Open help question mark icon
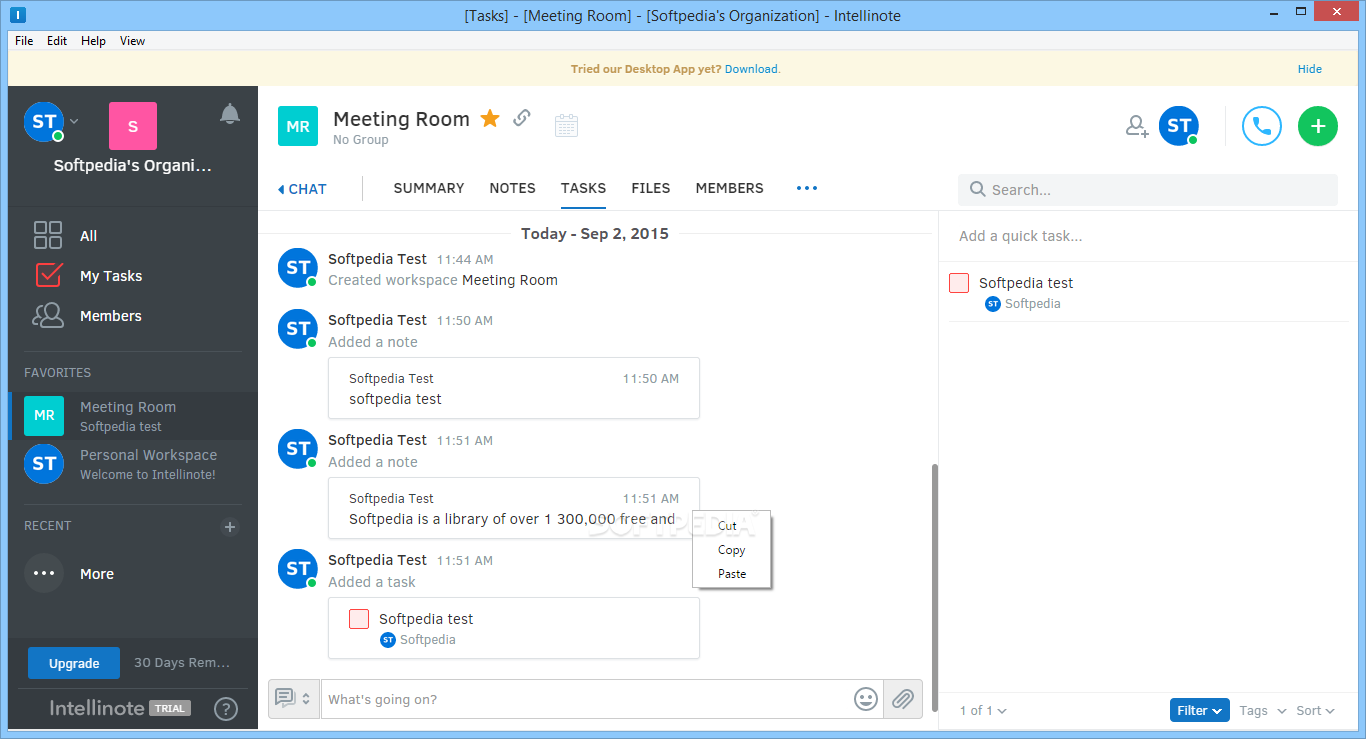The height and width of the screenshot is (739, 1366). (226, 709)
